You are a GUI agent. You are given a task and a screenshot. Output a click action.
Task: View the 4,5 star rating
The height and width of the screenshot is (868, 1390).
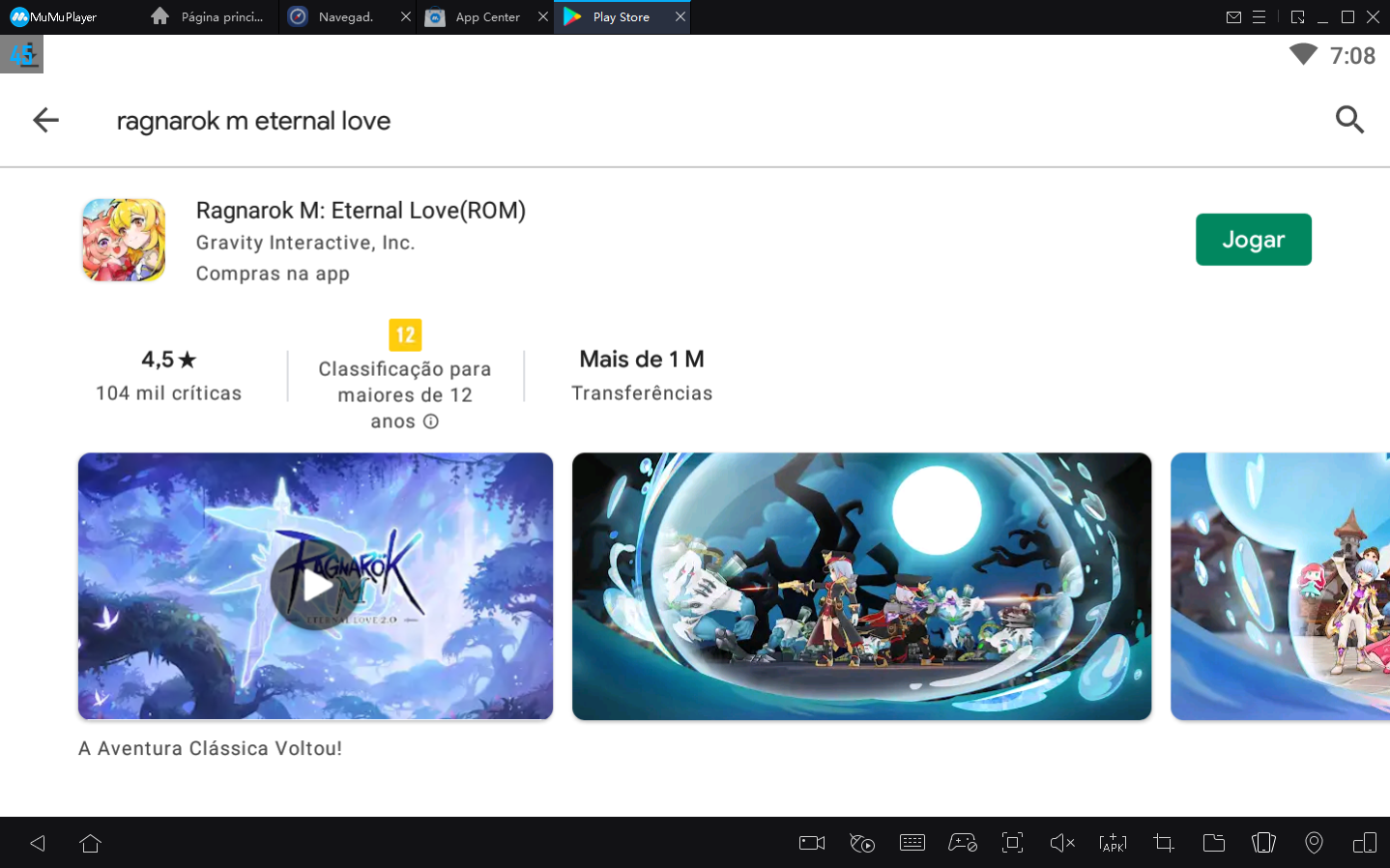click(x=169, y=360)
